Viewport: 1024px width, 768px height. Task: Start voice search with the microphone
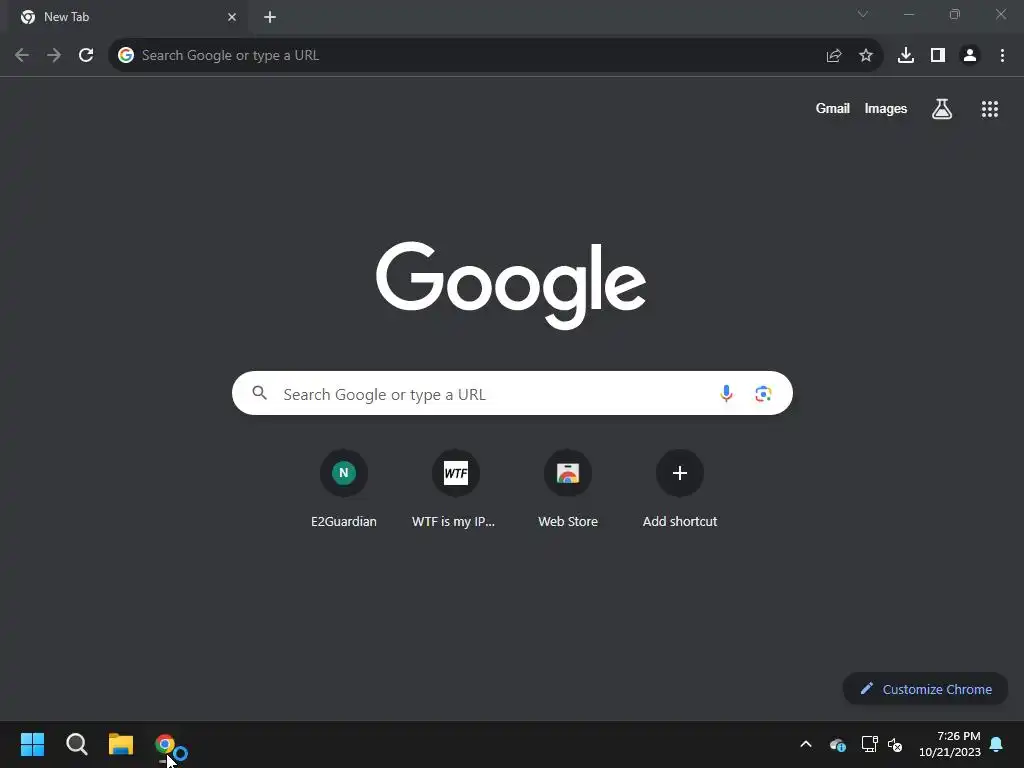click(726, 393)
